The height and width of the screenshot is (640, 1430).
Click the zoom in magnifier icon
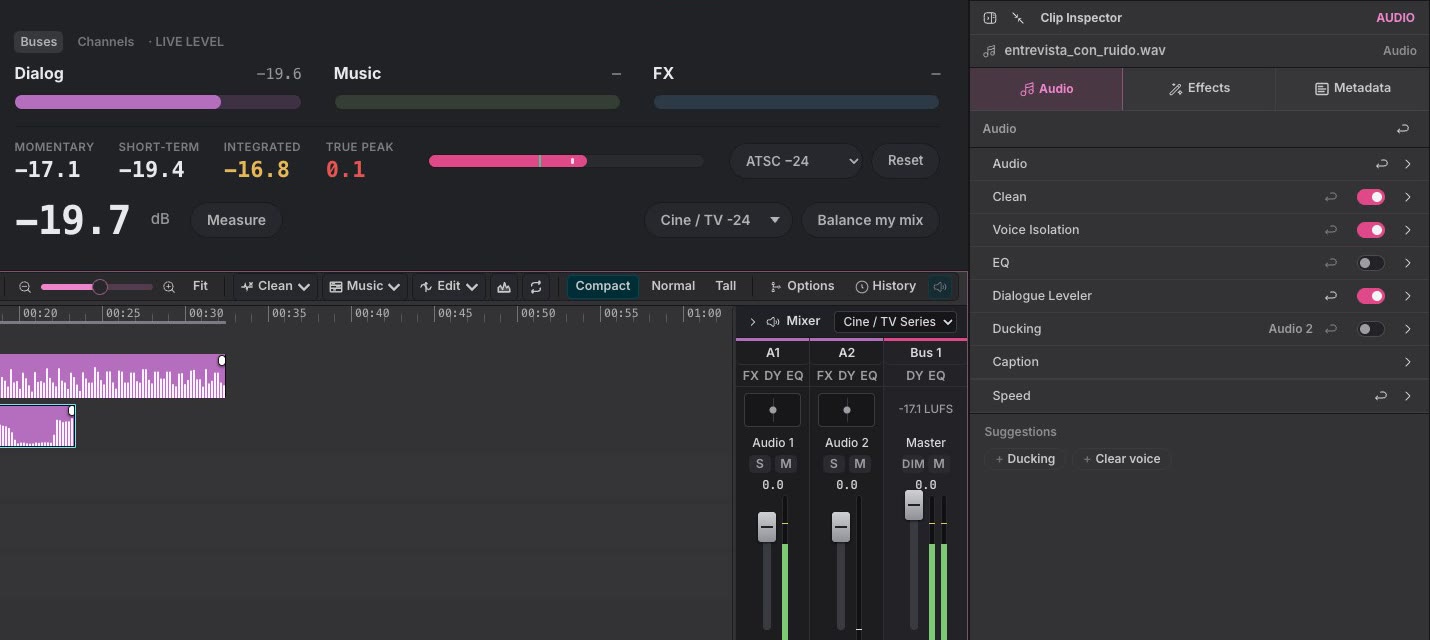pos(169,287)
